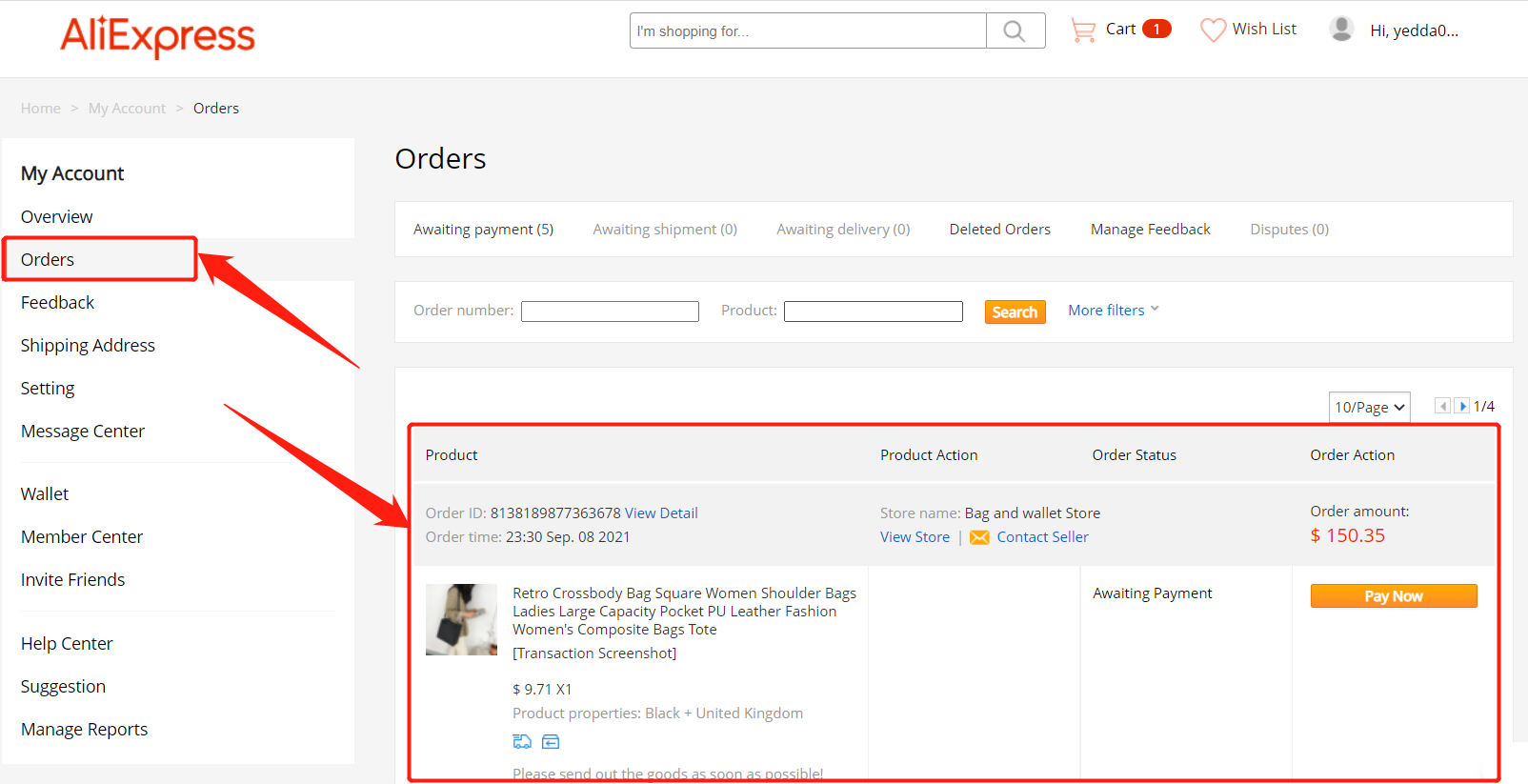Go to previous orders page arrow
1528x784 pixels.
[1442, 406]
